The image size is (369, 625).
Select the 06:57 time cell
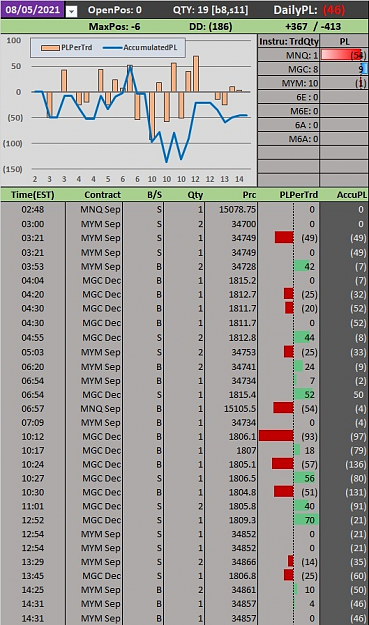tap(33, 409)
